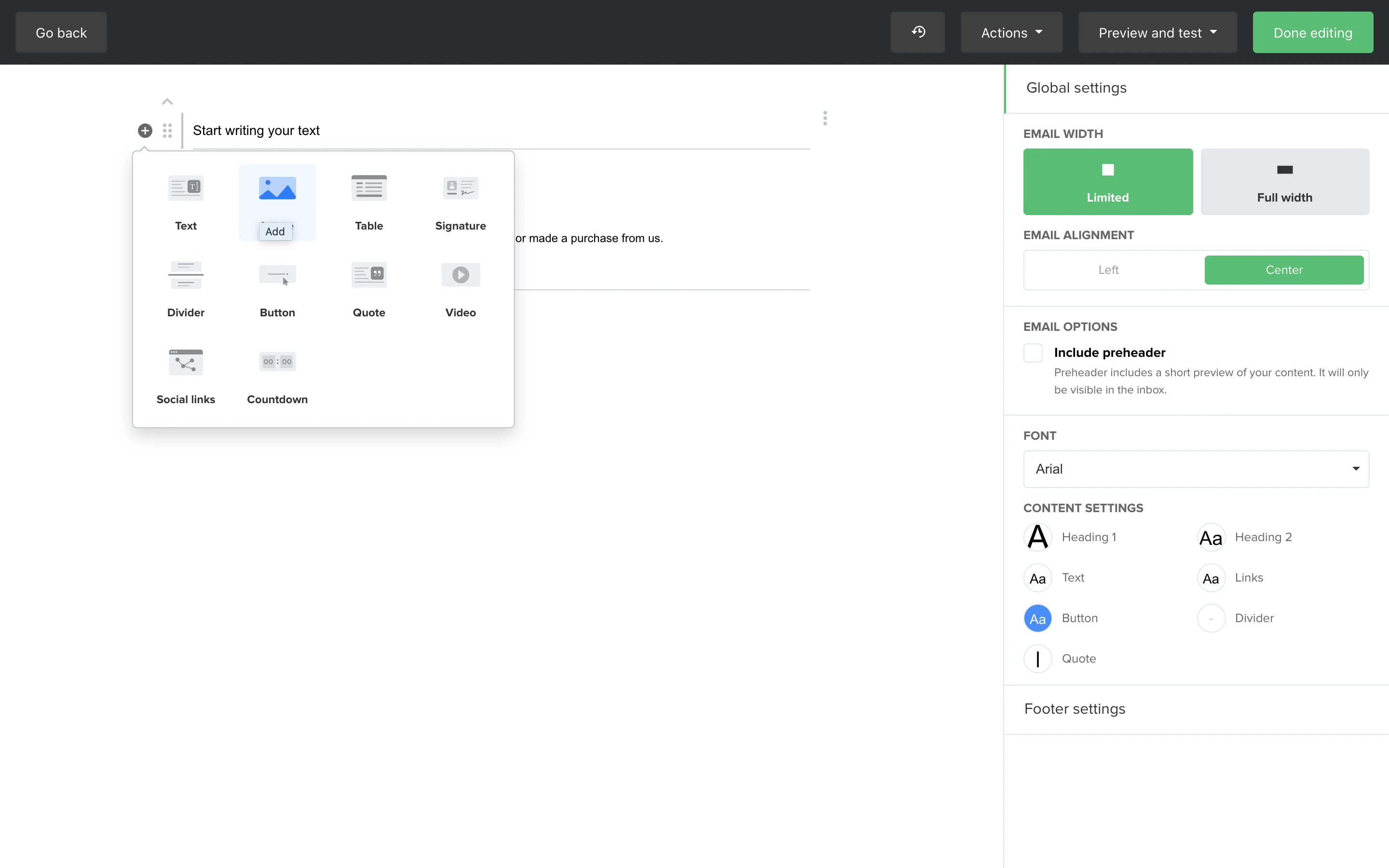
Task: Open the blue Button style swatch
Action: coord(1037,618)
